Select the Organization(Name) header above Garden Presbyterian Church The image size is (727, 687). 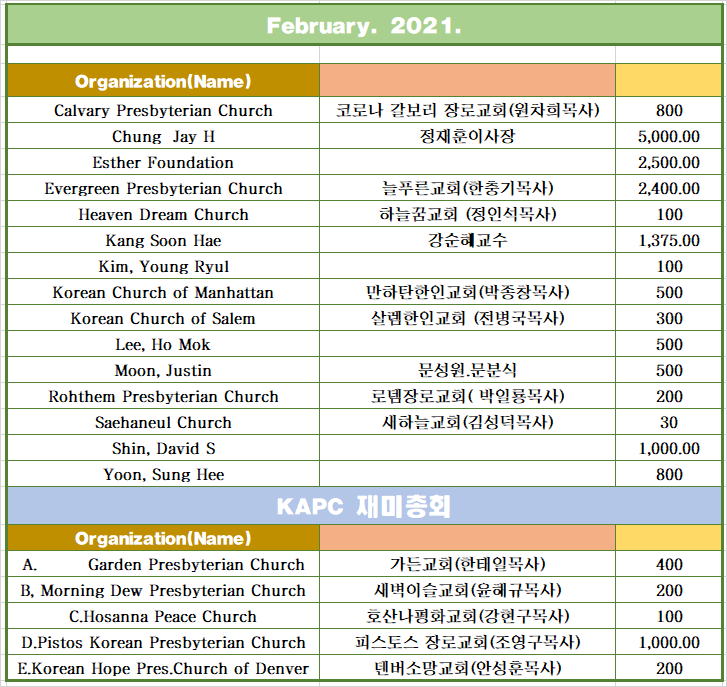163,538
